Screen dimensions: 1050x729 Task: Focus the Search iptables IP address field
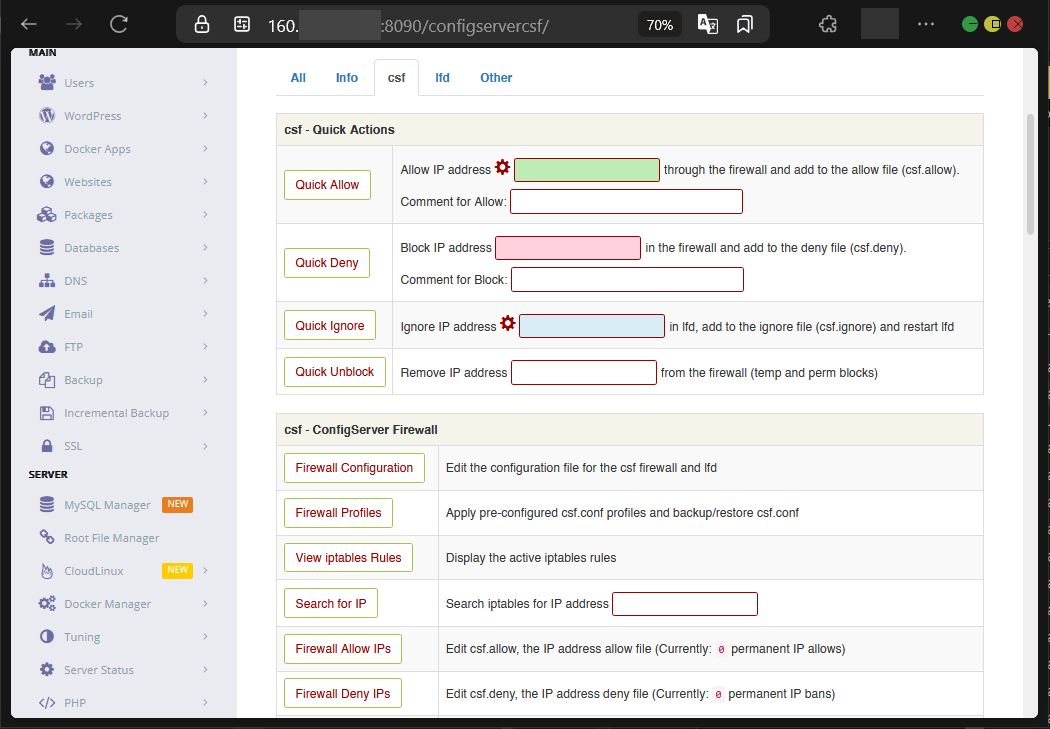click(x=685, y=604)
